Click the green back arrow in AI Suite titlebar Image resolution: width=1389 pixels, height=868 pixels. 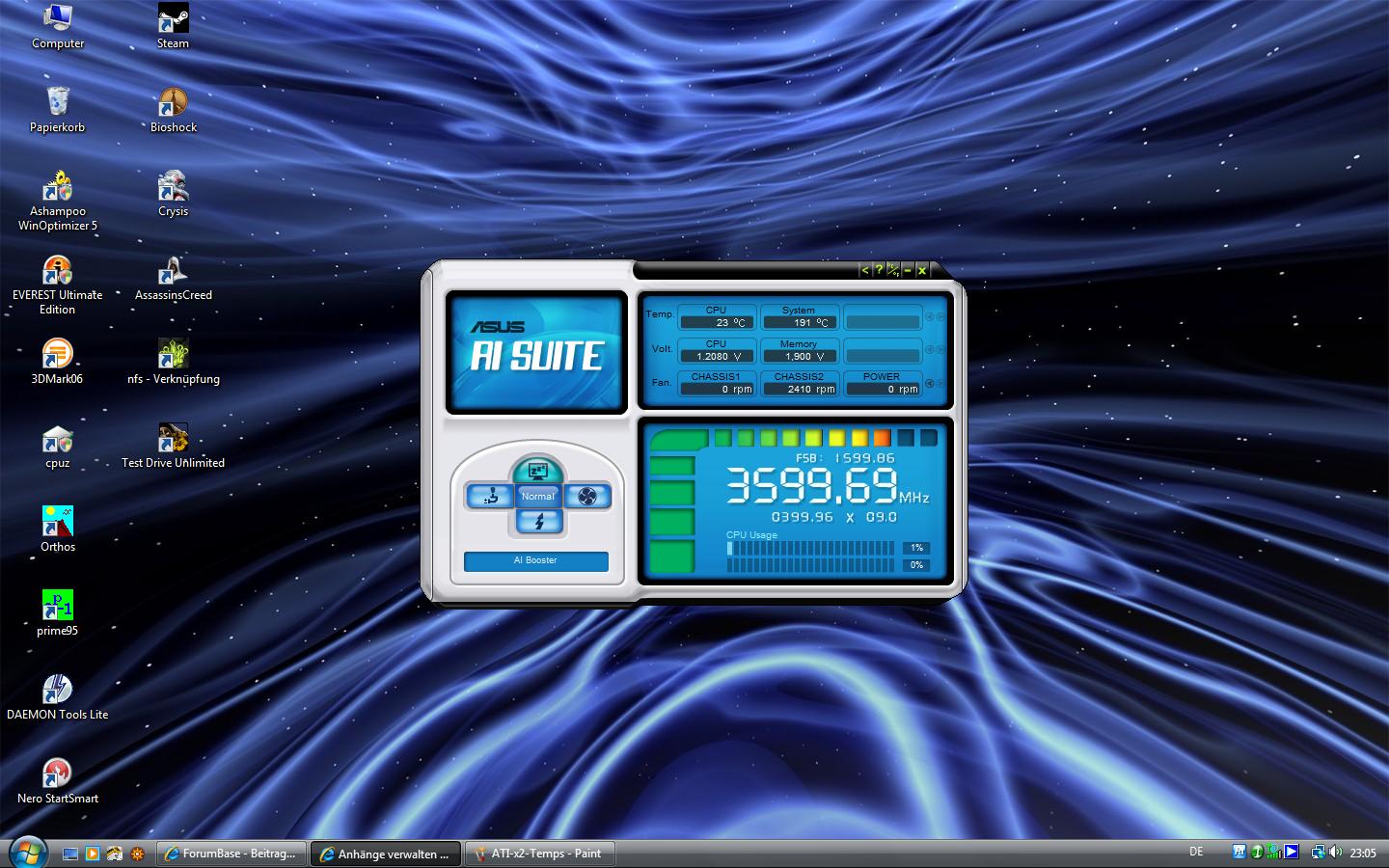864,270
